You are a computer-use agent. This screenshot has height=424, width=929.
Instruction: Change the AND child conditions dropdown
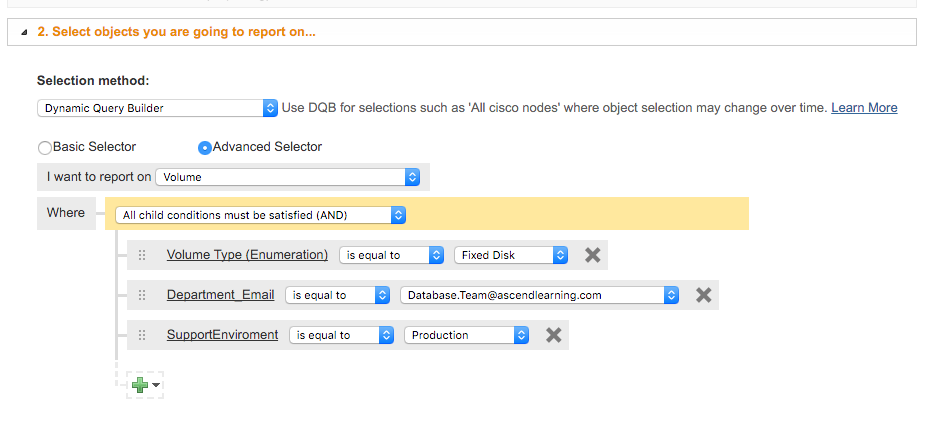point(260,214)
